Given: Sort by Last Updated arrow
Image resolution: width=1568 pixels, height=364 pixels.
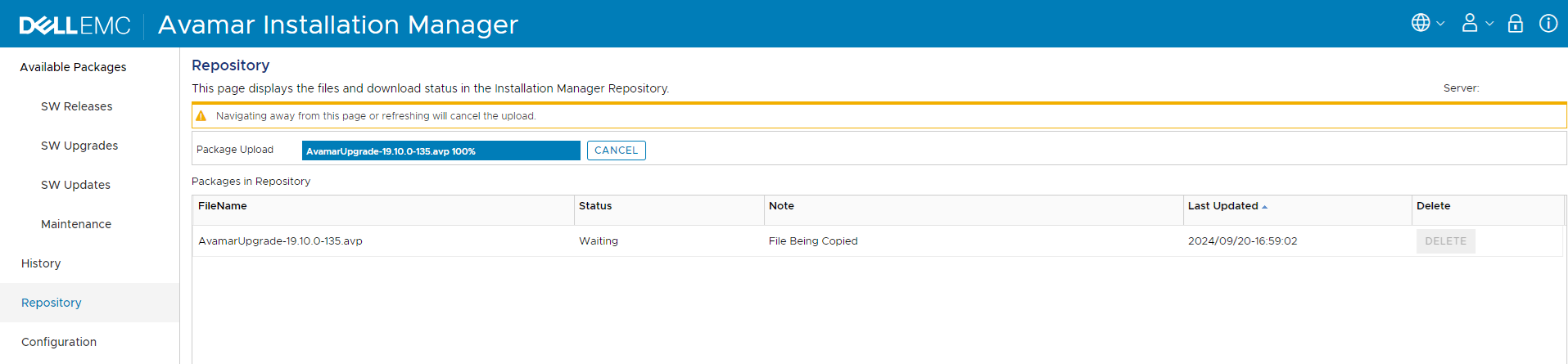Looking at the screenshot, I should (x=1264, y=207).
